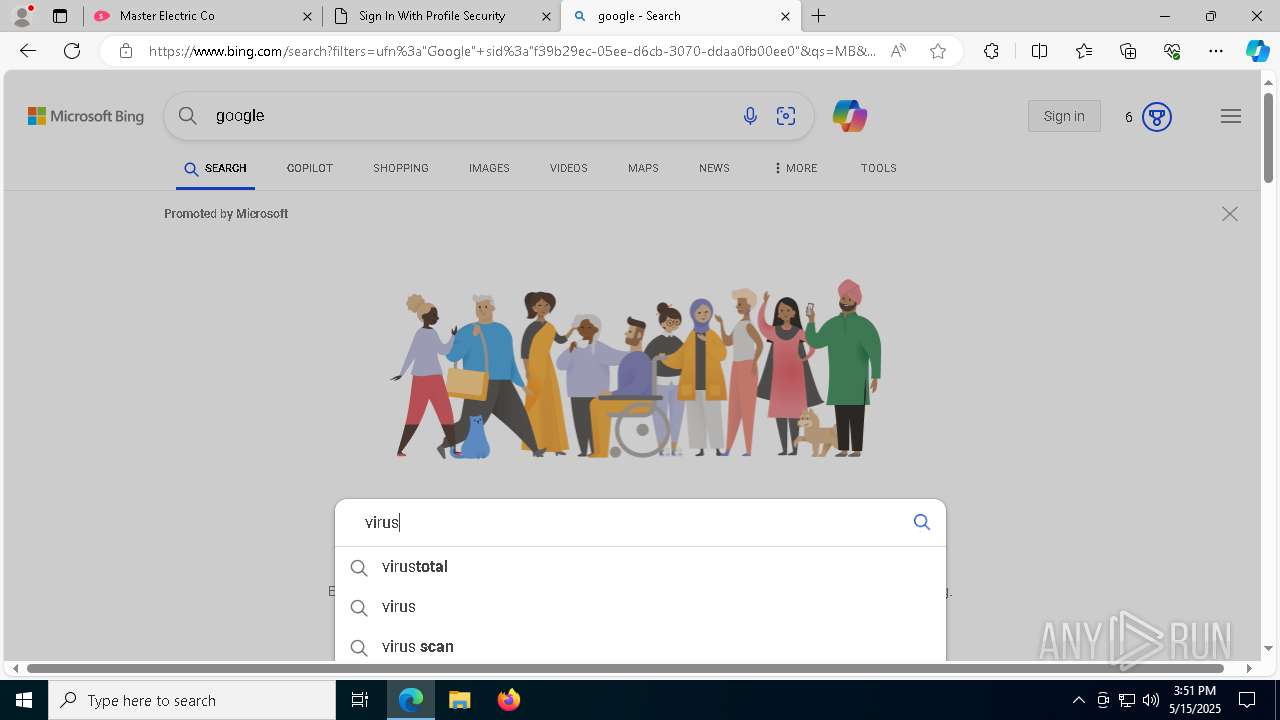Activate Read aloud icon in address bar
1280x720 pixels.
click(898, 51)
